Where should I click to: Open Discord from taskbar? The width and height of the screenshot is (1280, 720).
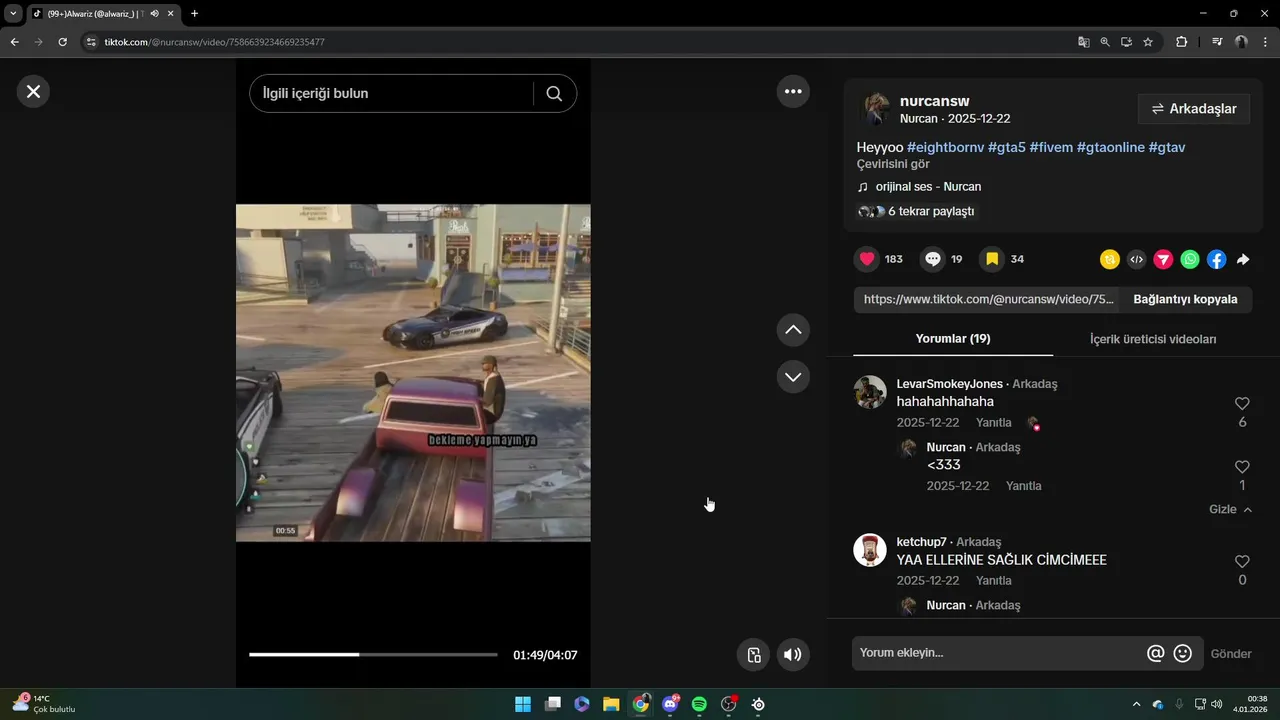pyautogui.click(x=670, y=704)
